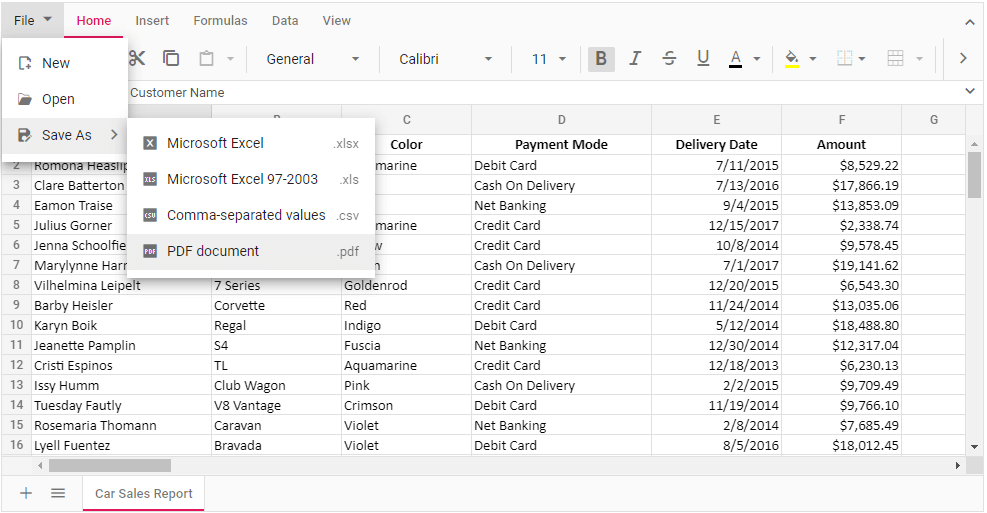The width and height of the screenshot is (987, 513).
Task: Toggle Bold formatting button
Action: click(x=601, y=59)
